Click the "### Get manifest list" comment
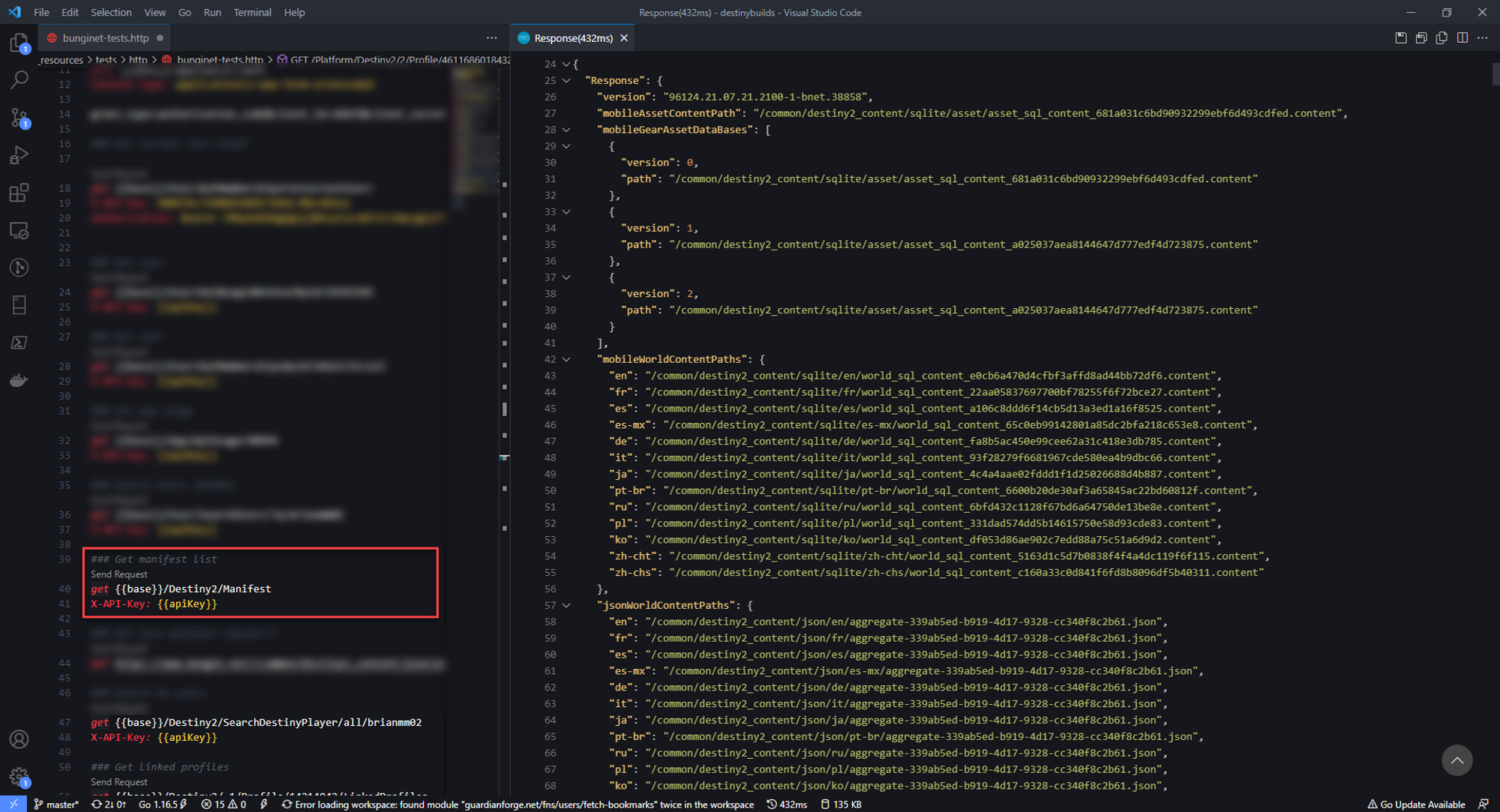 tap(154, 559)
